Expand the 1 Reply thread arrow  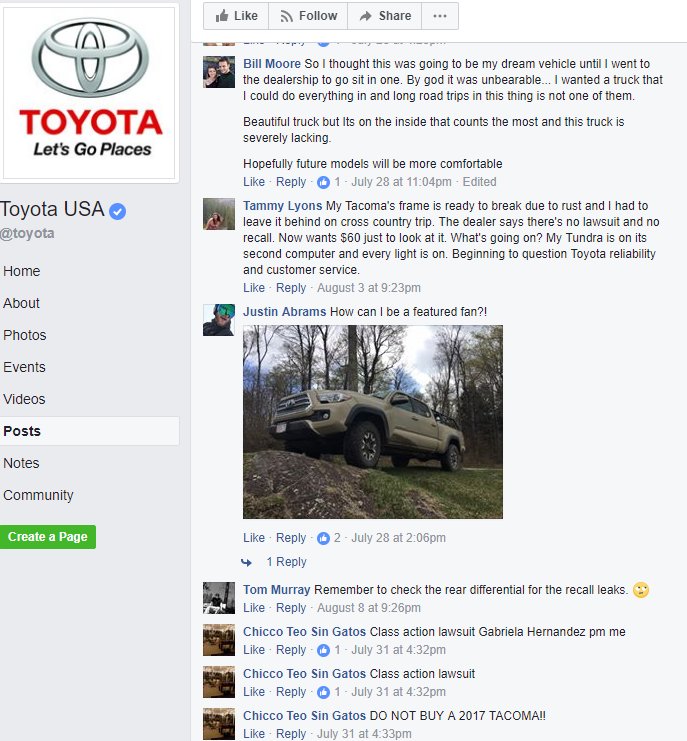(x=246, y=562)
